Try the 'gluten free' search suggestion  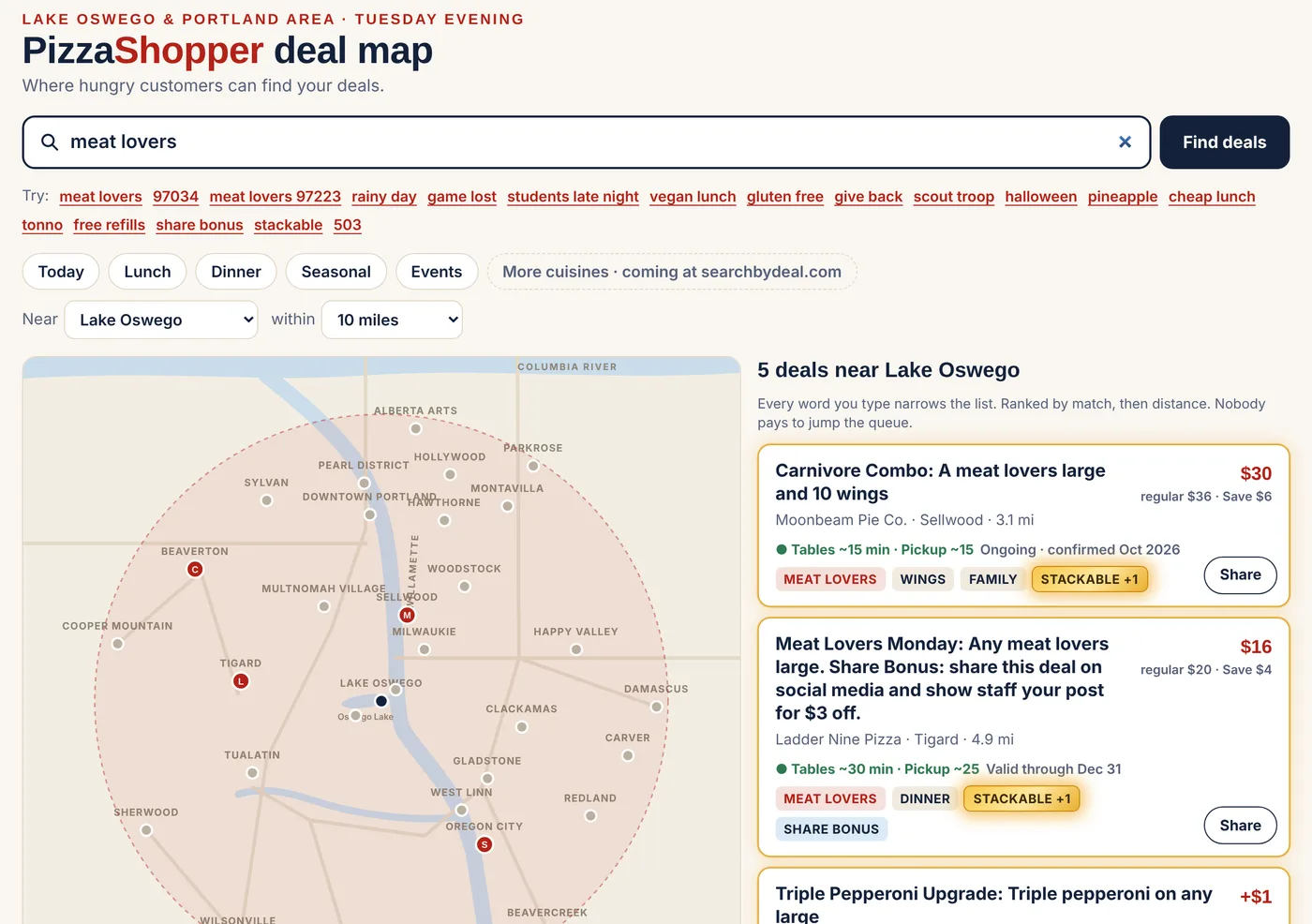(x=785, y=197)
